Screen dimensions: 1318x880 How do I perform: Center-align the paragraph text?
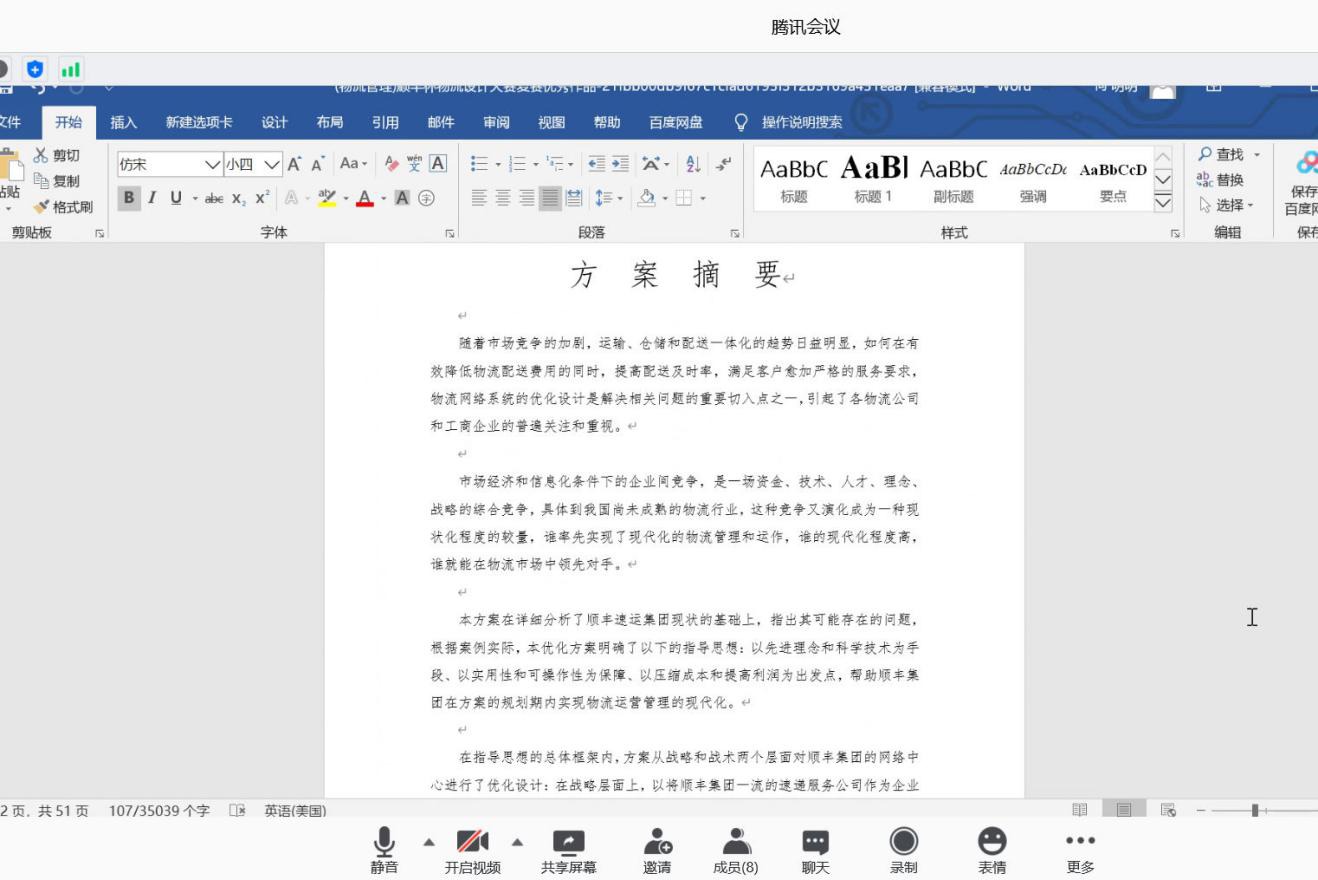(x=503, y=198)
